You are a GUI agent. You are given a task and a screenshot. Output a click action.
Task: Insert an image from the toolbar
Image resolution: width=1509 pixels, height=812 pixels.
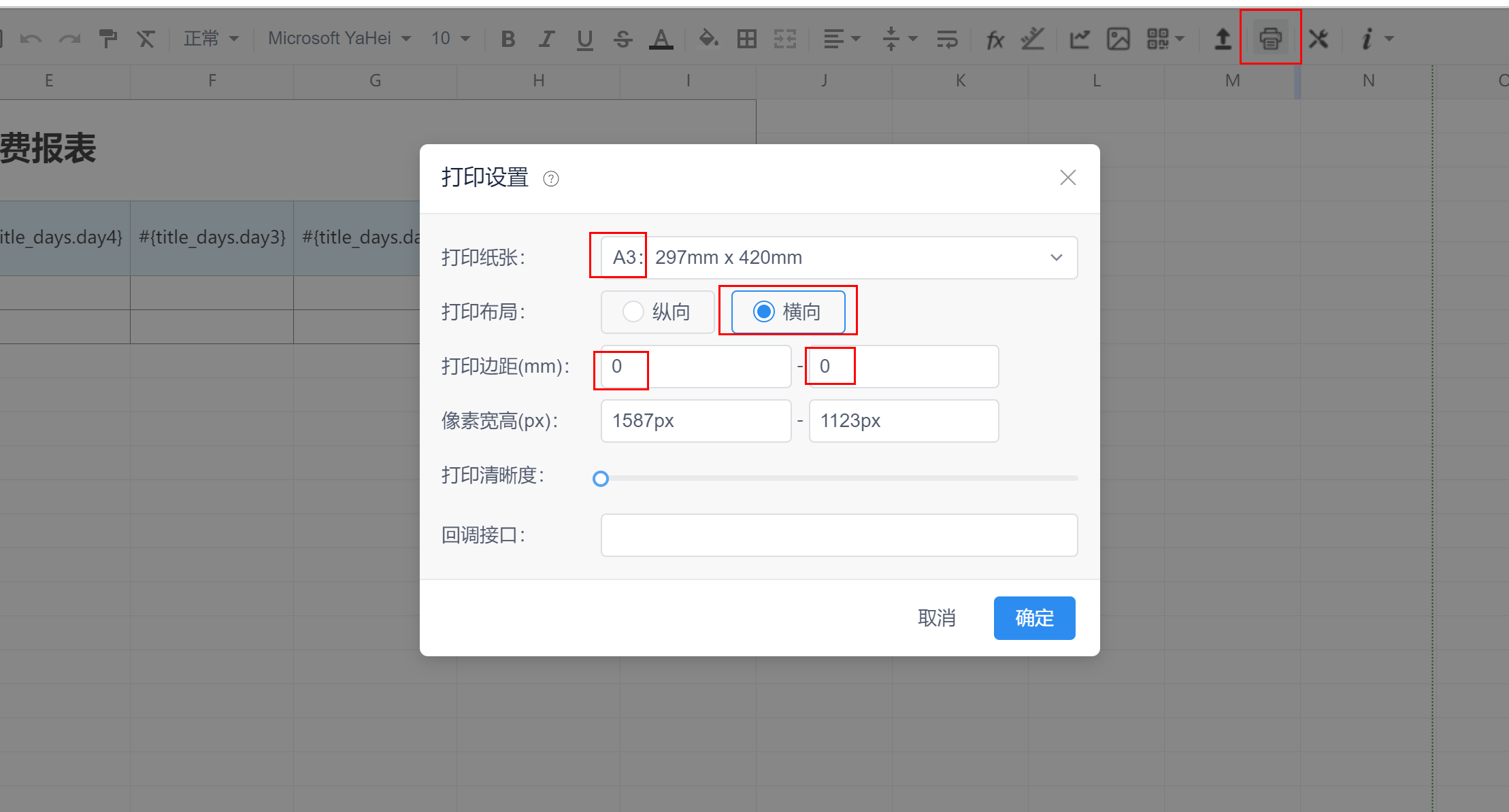[x=1118, y=39]
